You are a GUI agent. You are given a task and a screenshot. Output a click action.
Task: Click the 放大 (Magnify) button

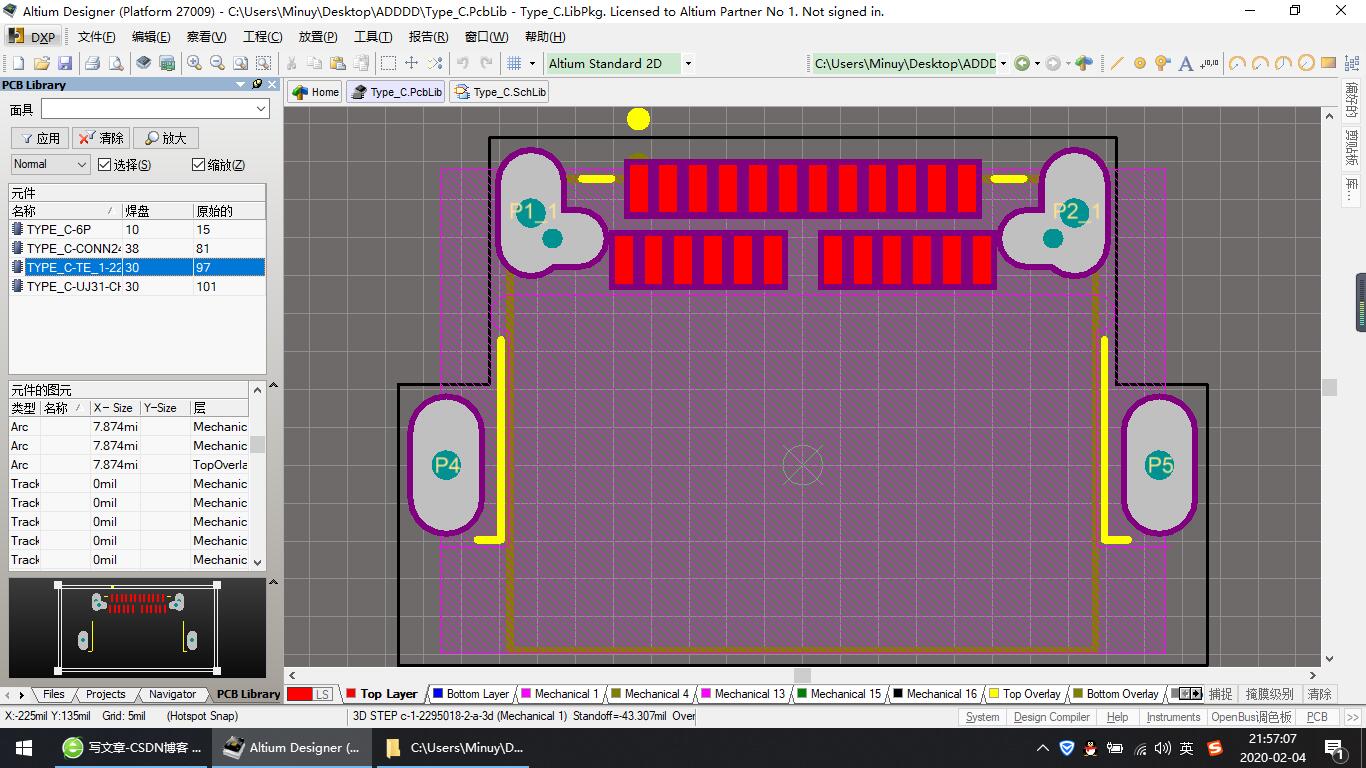tap(165, 138)
